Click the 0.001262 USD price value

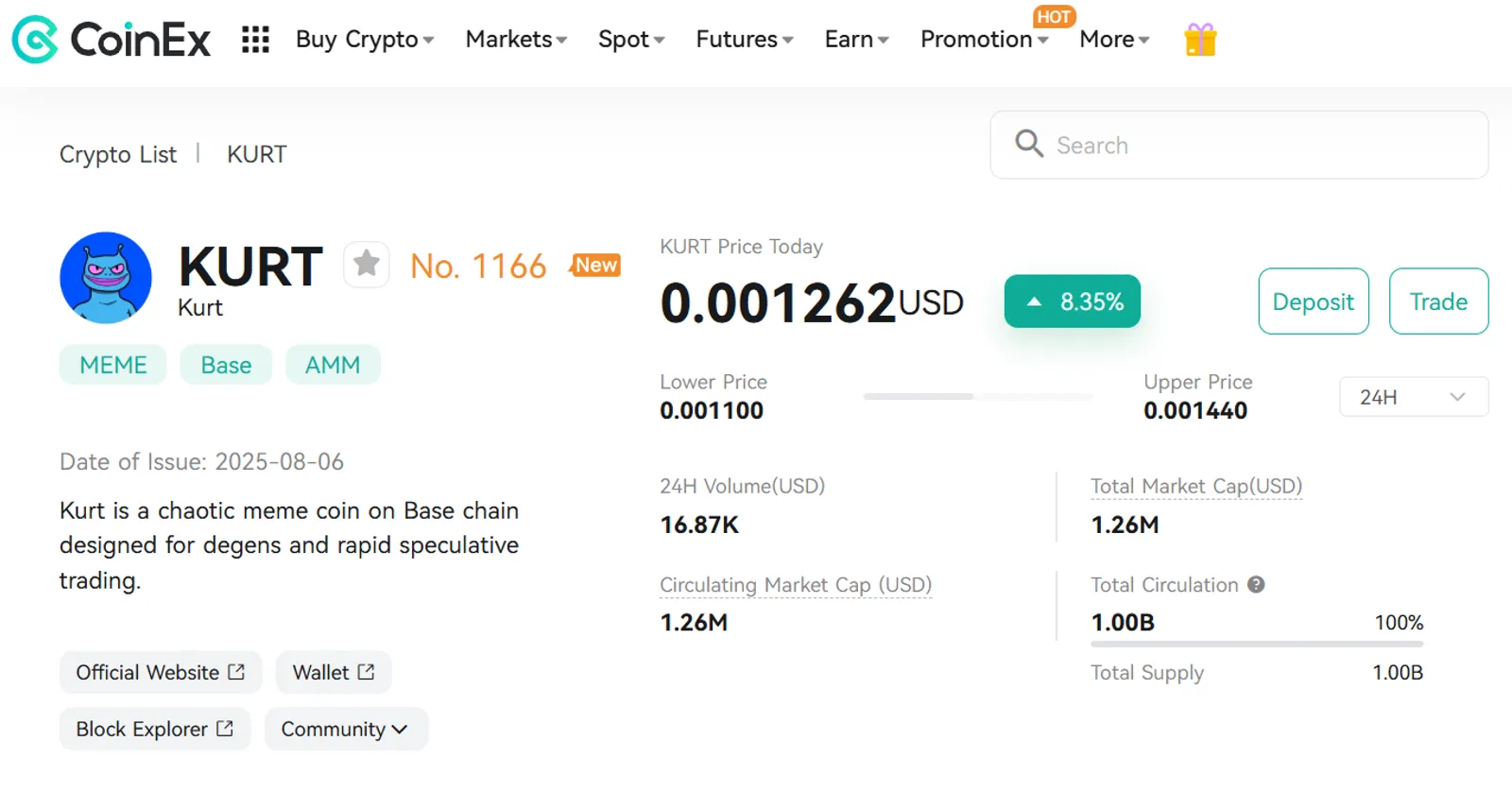812,302
